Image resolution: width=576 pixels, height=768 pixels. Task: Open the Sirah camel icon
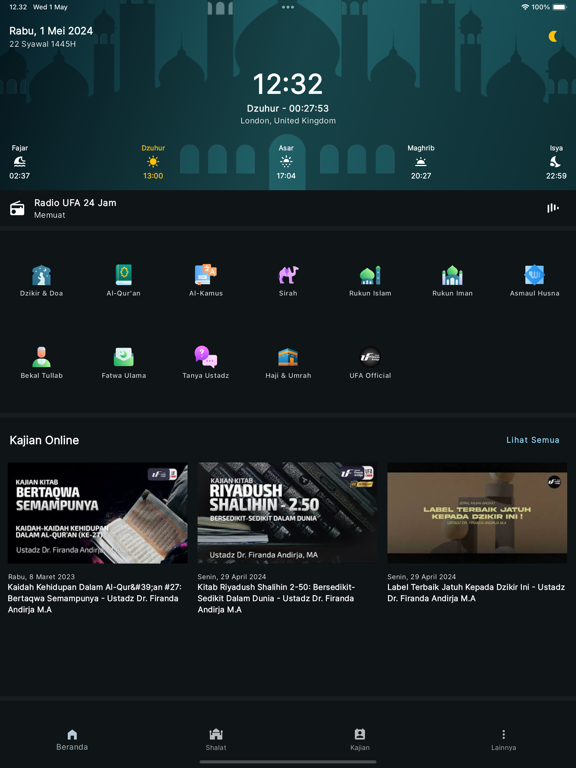coord(288,275)
